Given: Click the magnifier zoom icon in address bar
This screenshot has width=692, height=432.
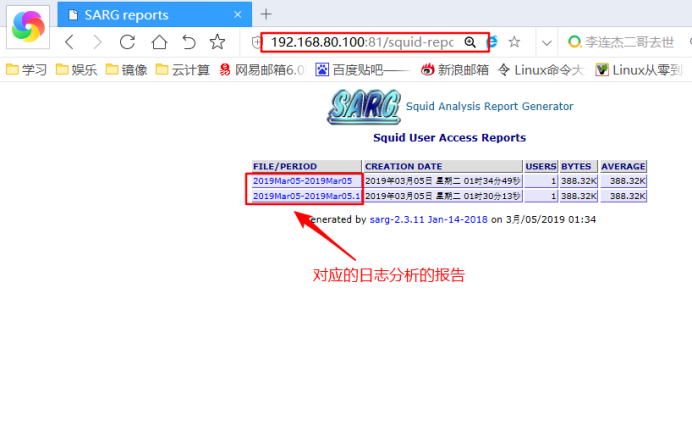Looking at the screenshot, I should click(x=470, y=42).
